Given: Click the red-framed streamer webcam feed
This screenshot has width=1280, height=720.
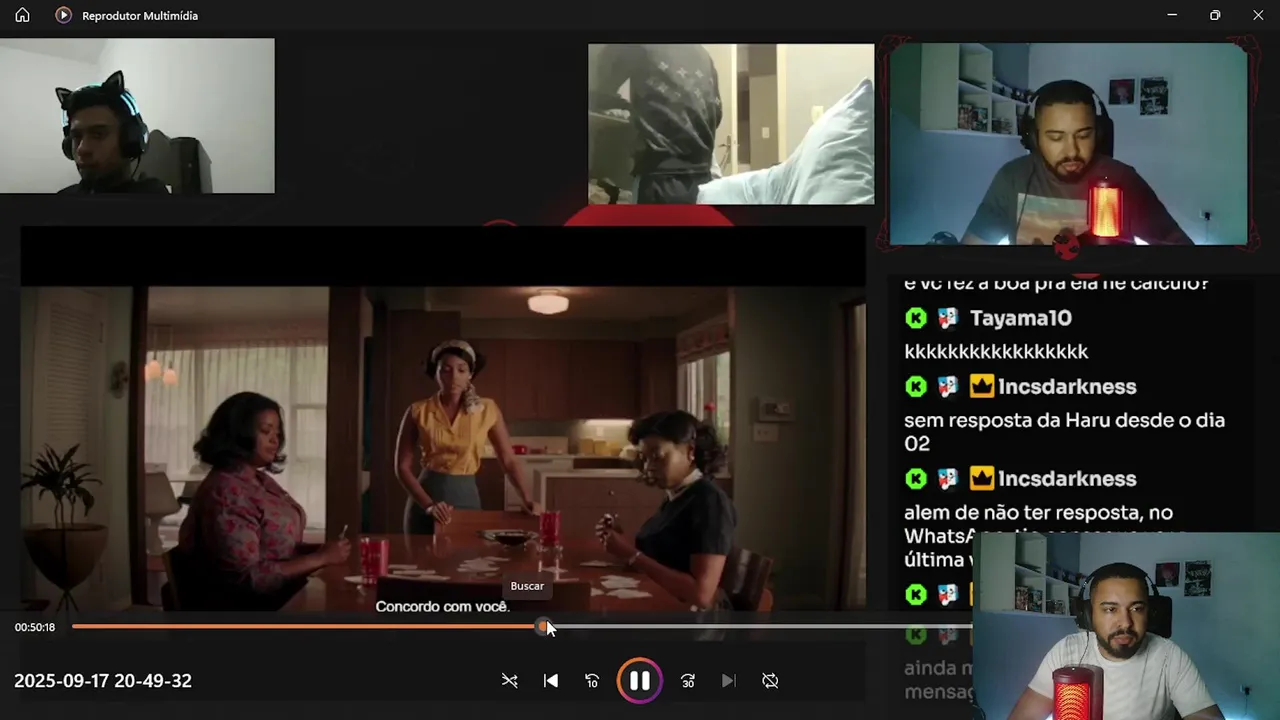Looking at the screenshot, I should 1068,143.
